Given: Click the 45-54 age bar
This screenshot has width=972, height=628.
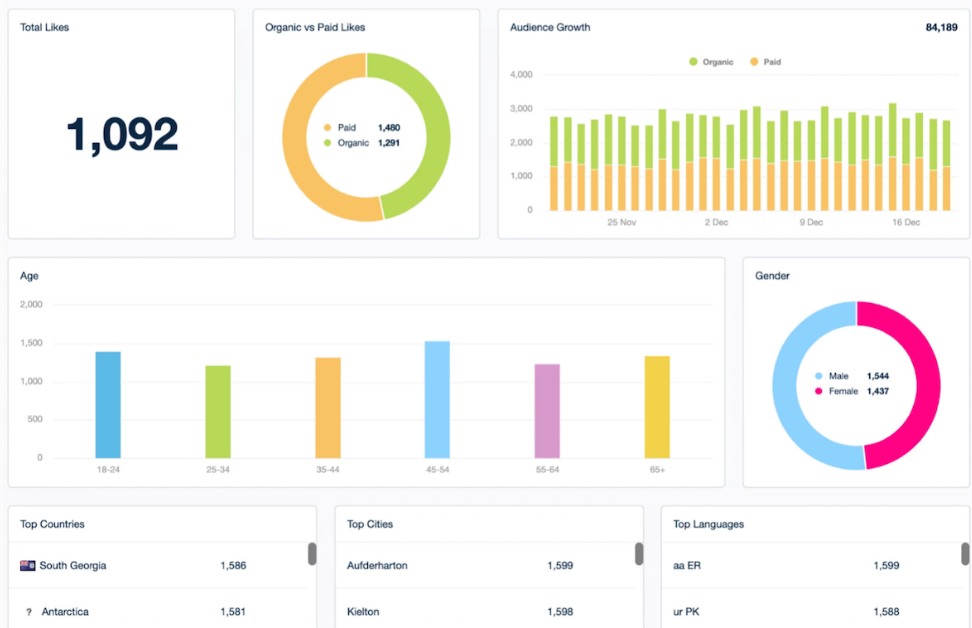Looking at the screenshot, I should click(x=437, y=400).
